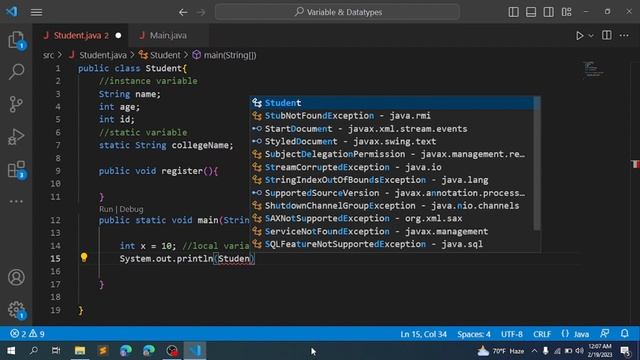This screenshot has width=640, height=360.
Task: Go forward with the navigation arrow
Action: (201, 12)
